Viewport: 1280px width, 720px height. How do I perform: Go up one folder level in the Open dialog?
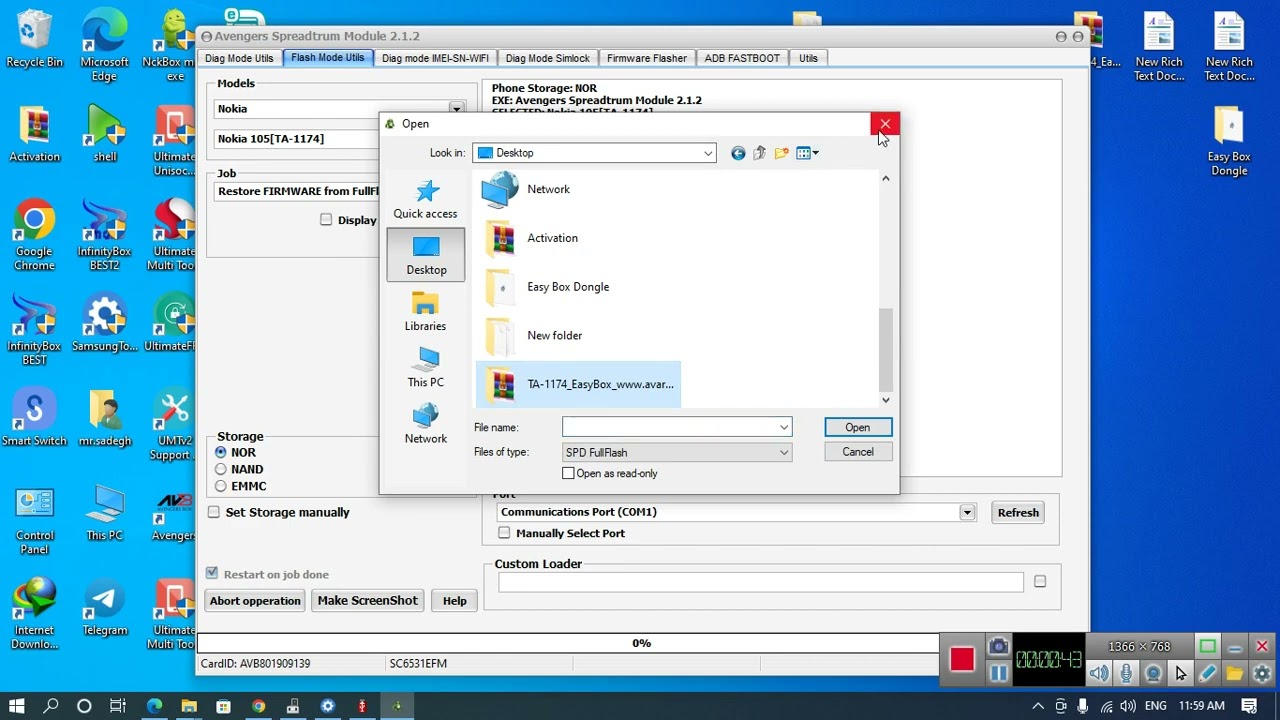[x=760, y=153]
